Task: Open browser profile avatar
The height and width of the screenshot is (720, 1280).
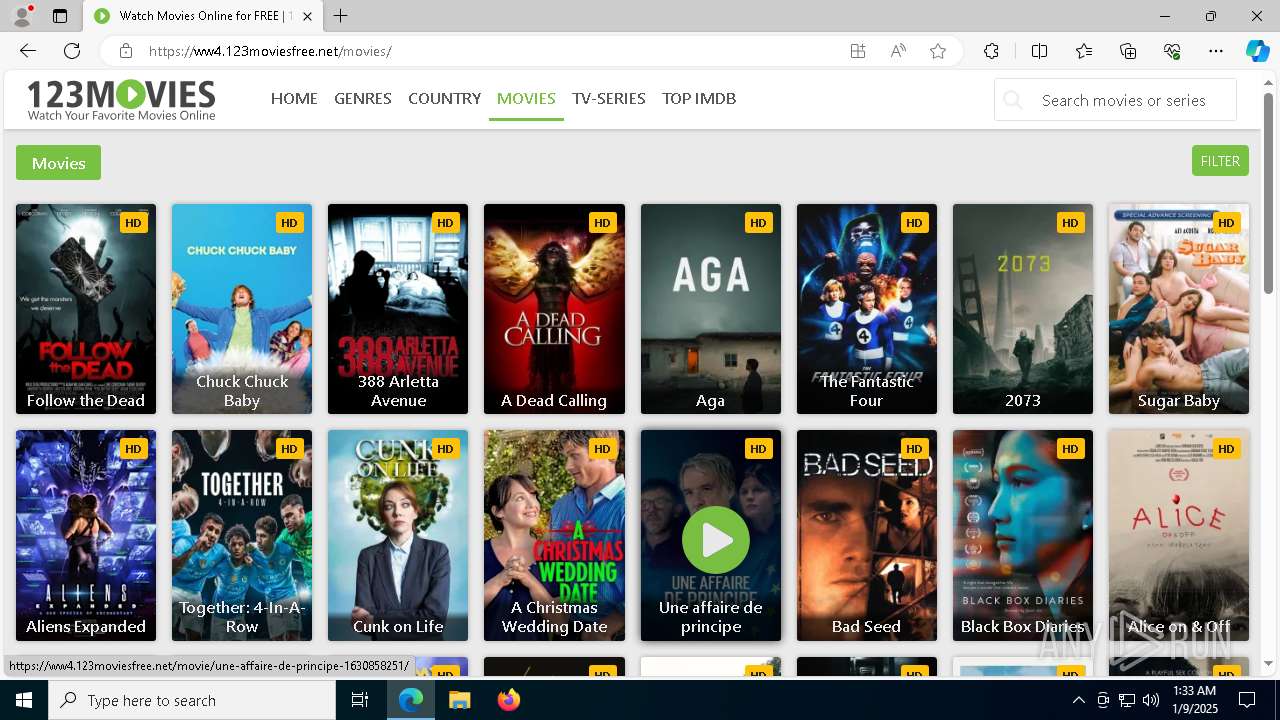Action: 22,16
